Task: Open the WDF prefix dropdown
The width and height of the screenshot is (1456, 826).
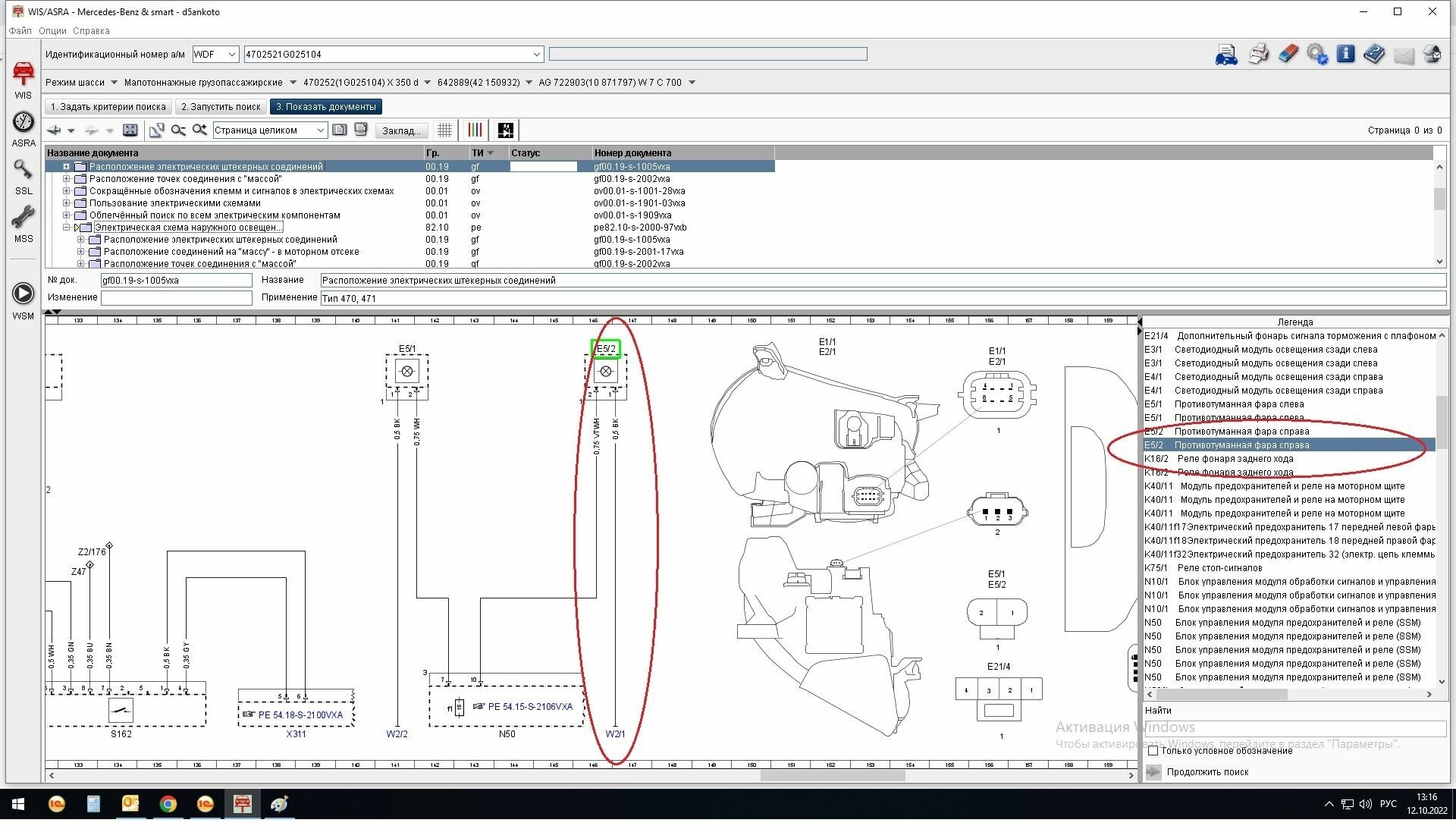Action: click(x=232, y=55)
